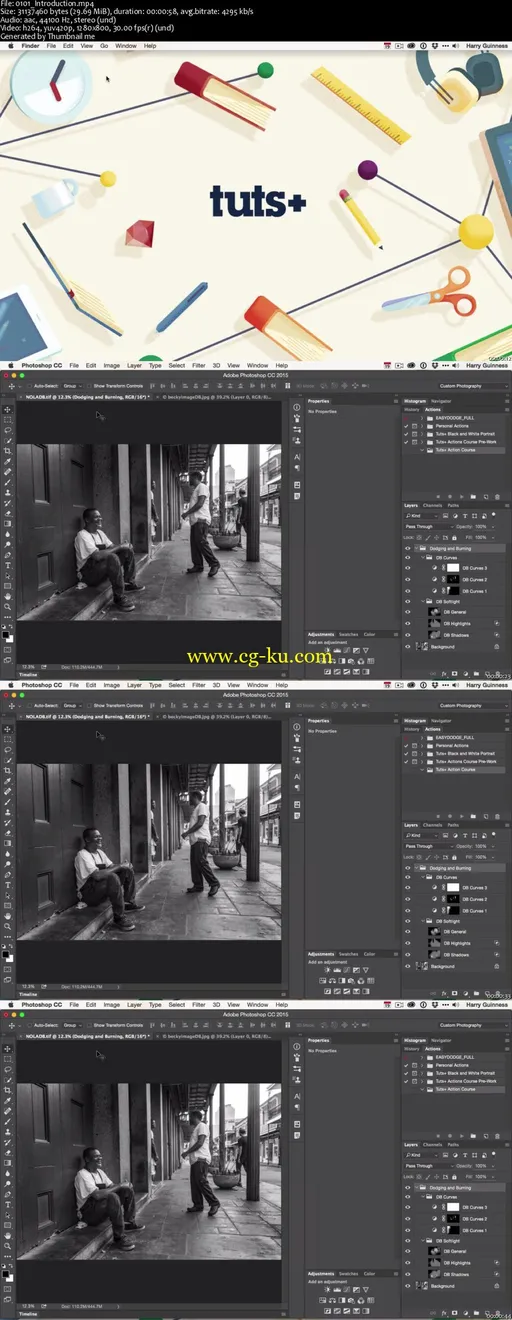Collapse the DB Curves group in the first frame
Image resolution: width=512 pixels, height=1320 pixels.
[423, 557]
